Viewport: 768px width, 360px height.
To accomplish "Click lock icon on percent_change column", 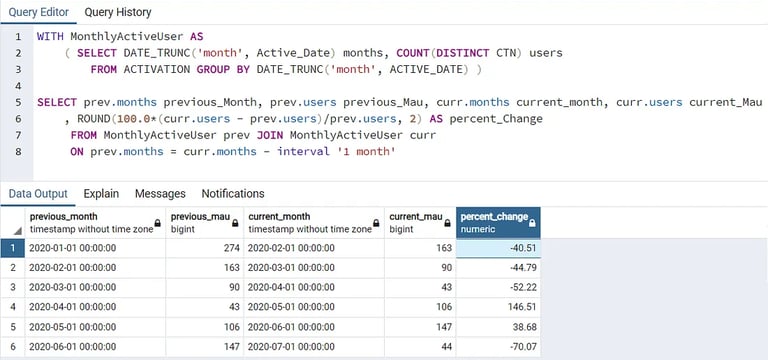I will 532,223.
